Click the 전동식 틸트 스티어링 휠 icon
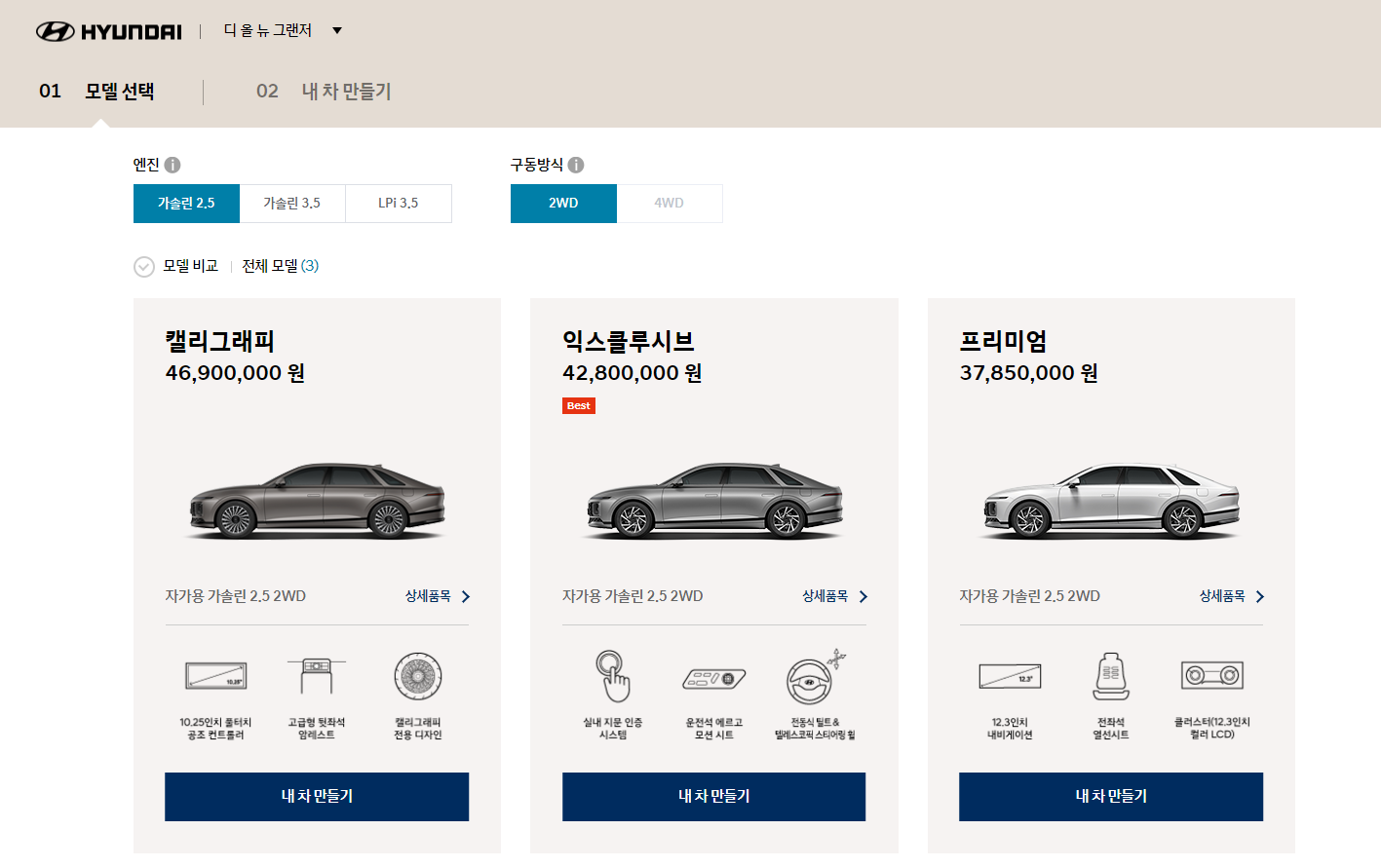This screenshot has height=868, width=1381. click(815, 676)
